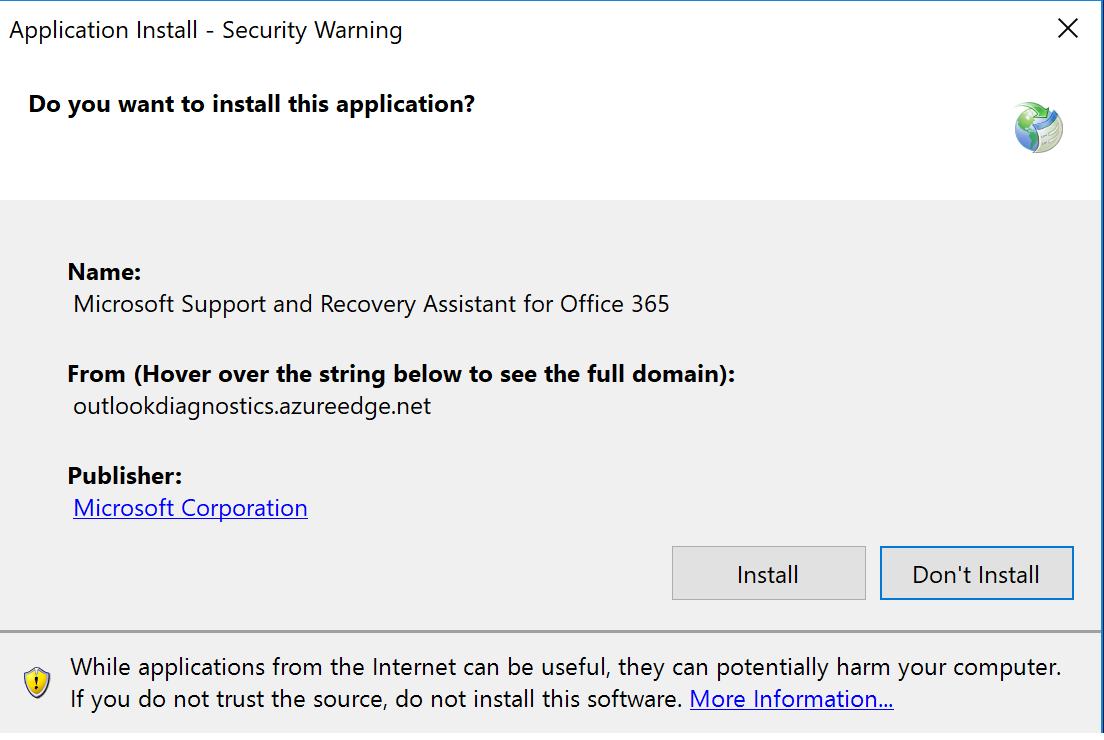This screenshot has width=1104, height=740.
Task: Choose Don't Install to cancel installation
Action: pyautogui.click(x=976, y=573)
